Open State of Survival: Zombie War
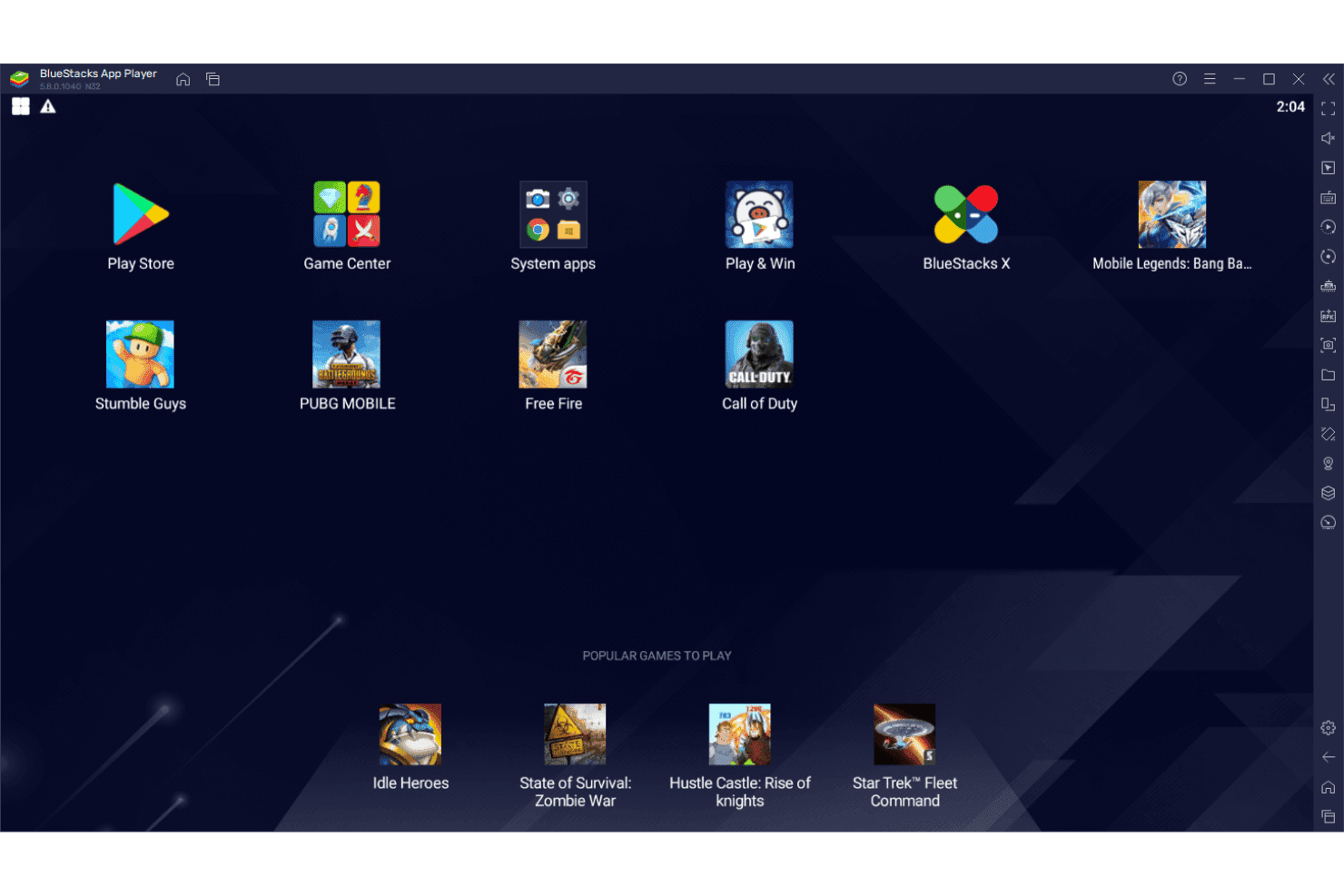This screenshot has width=1344, height=896. pos(575,734)
